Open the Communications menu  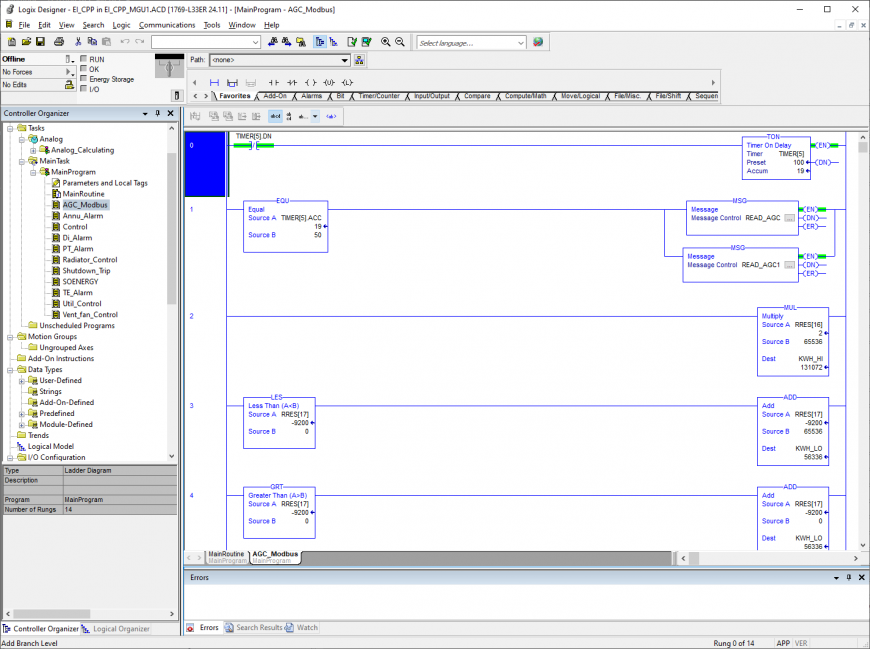click(x=167, y=25)
